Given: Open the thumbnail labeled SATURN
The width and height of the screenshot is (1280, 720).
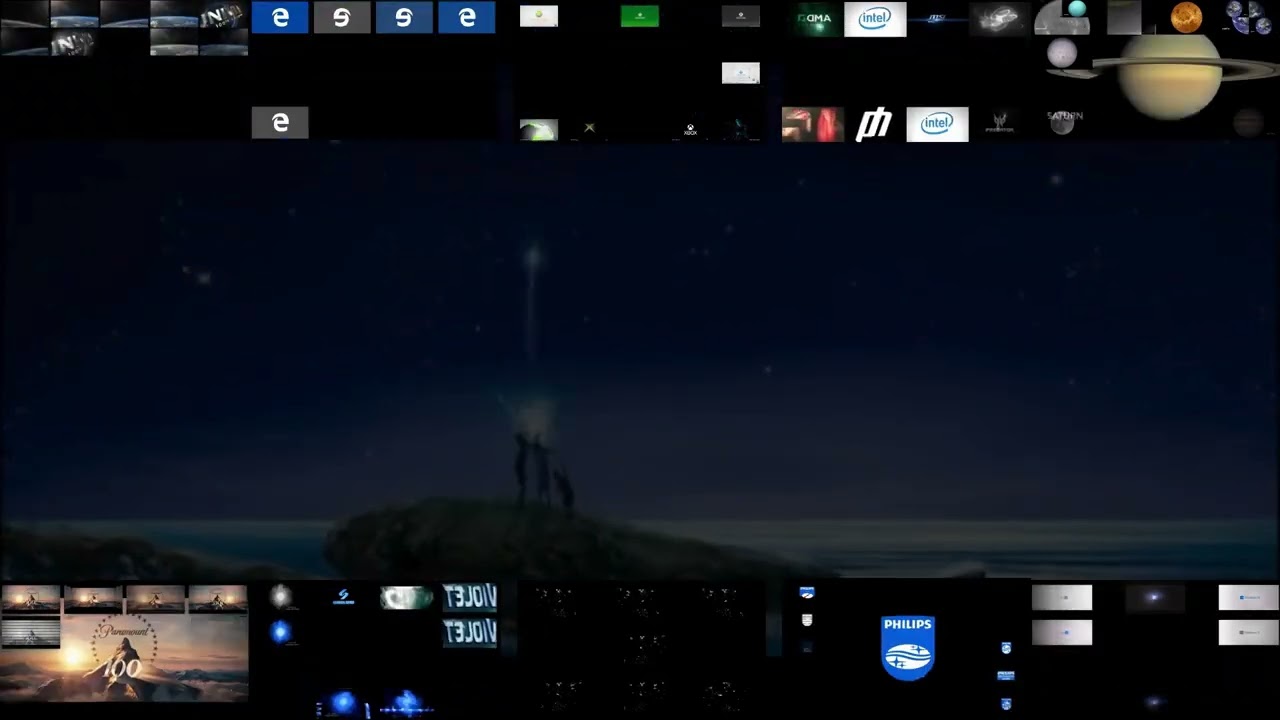Looking at the screenshot, I should pyautogui.click(x=1063, y=122).
